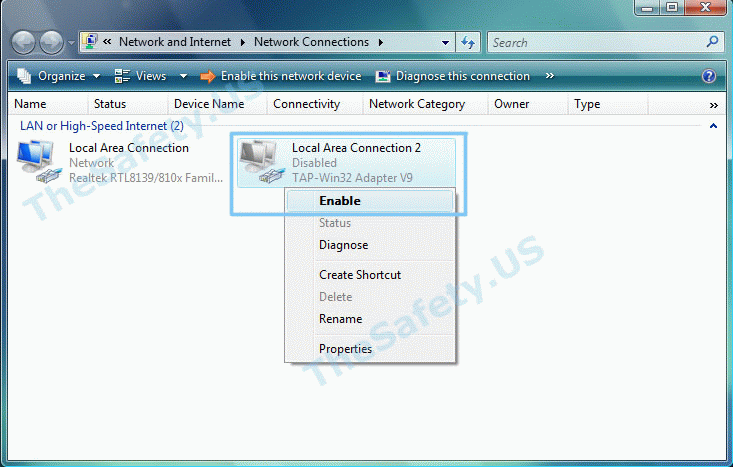Click the Local Area Connection name text

coord(129,148)
